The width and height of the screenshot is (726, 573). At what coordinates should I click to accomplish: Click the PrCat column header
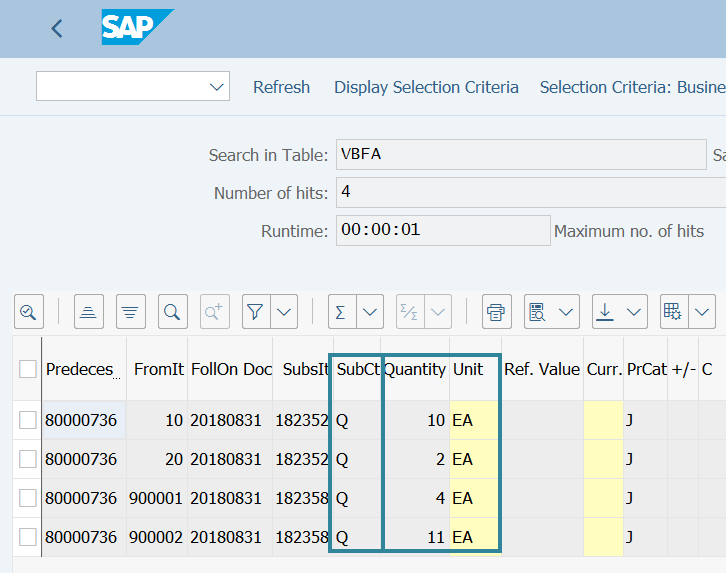[646, 369]
